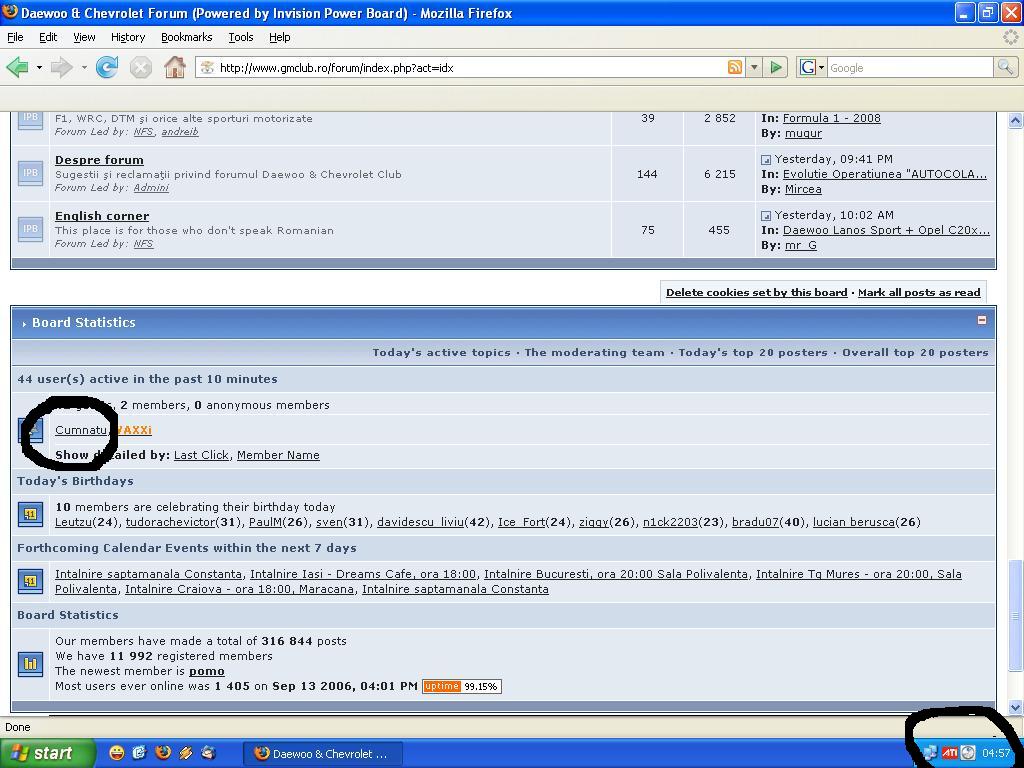Click the Board Statistics bar chart icon

tap(30, 664)
